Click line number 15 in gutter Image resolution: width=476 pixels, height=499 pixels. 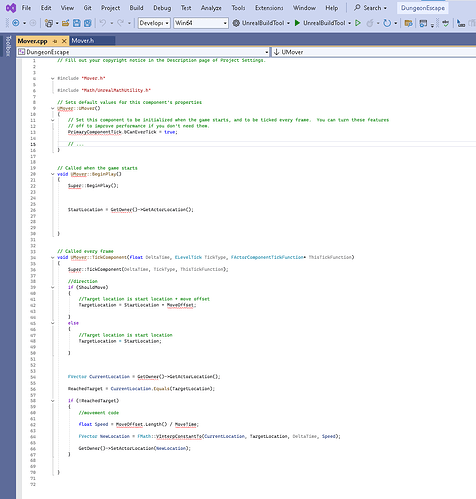33,144
